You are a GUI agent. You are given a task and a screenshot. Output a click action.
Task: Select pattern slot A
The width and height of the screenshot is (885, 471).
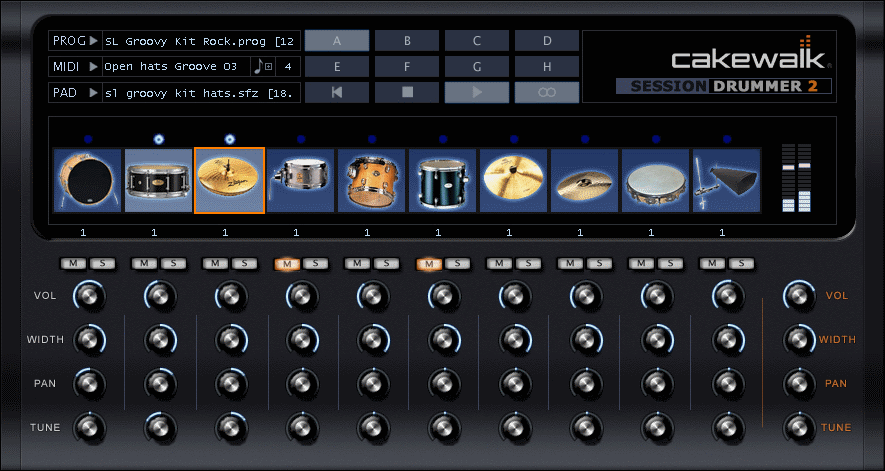pos(337,41)
